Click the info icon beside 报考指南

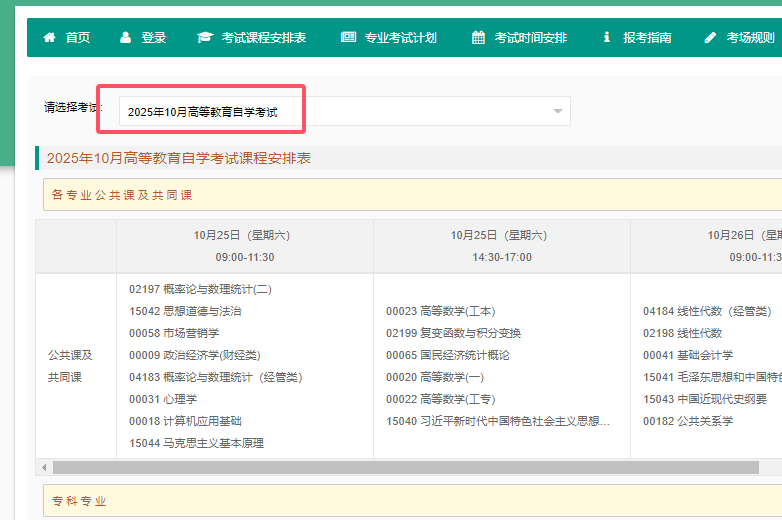pos(606,38)
